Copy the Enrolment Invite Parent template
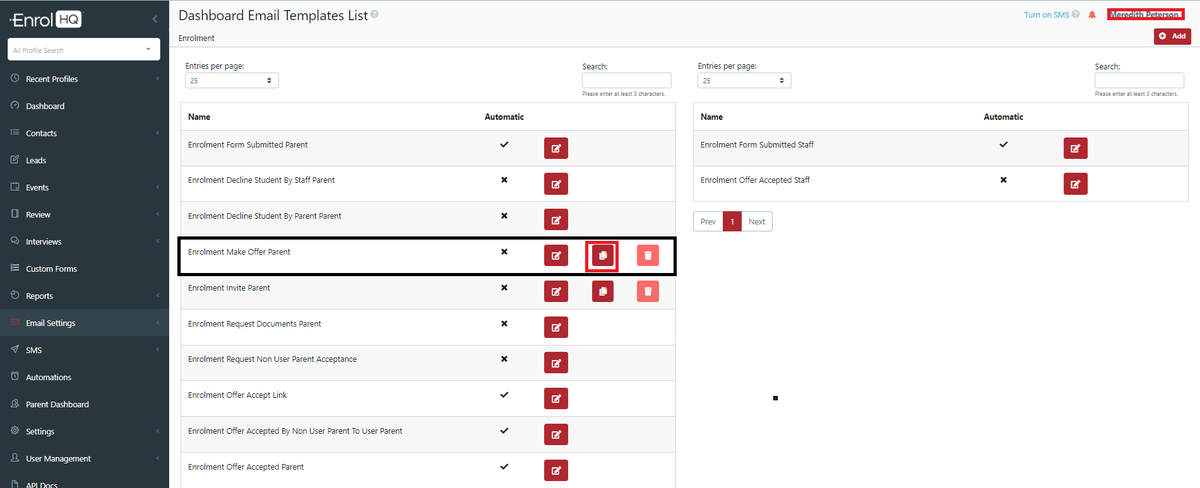 pos(602,291)
